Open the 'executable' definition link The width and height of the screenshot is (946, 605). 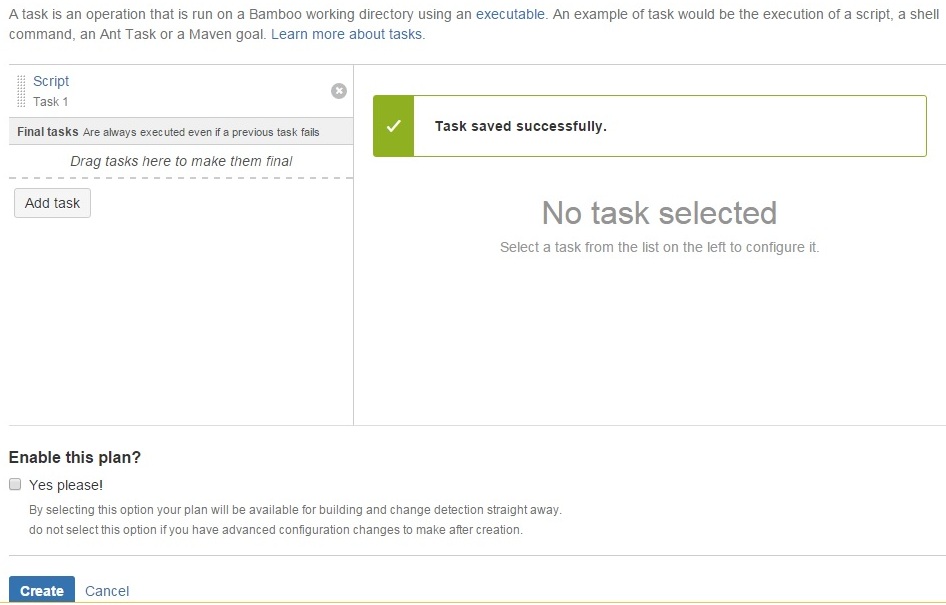tap(510, 14)
